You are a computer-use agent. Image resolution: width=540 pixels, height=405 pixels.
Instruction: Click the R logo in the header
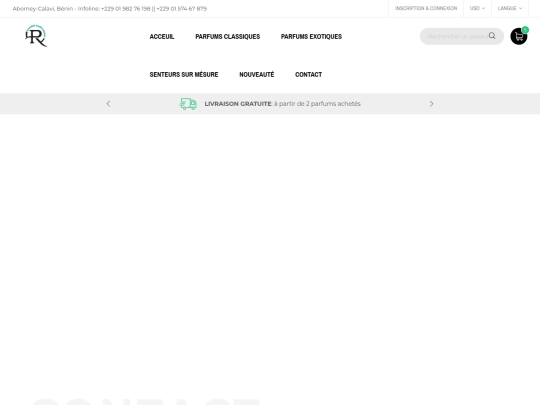[x=36, y=36]
